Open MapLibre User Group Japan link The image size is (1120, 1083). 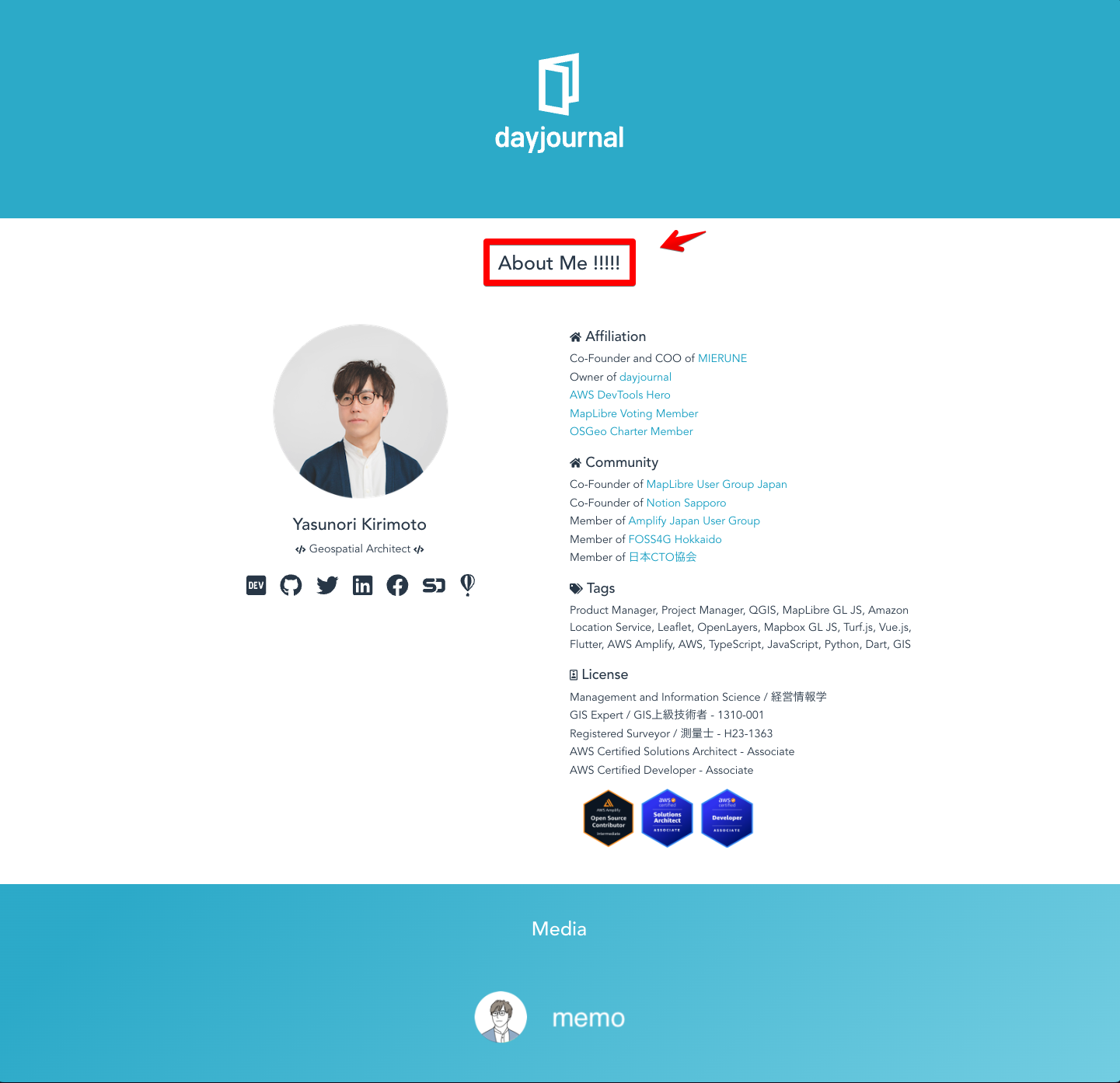coord(717,484)
